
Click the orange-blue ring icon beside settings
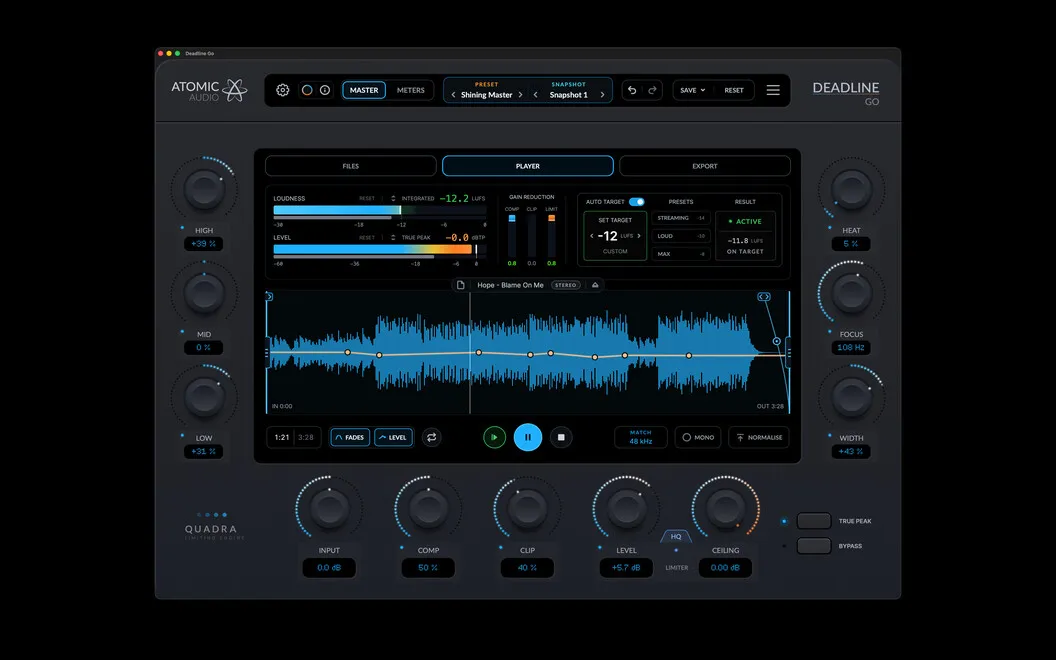[307, 90]
